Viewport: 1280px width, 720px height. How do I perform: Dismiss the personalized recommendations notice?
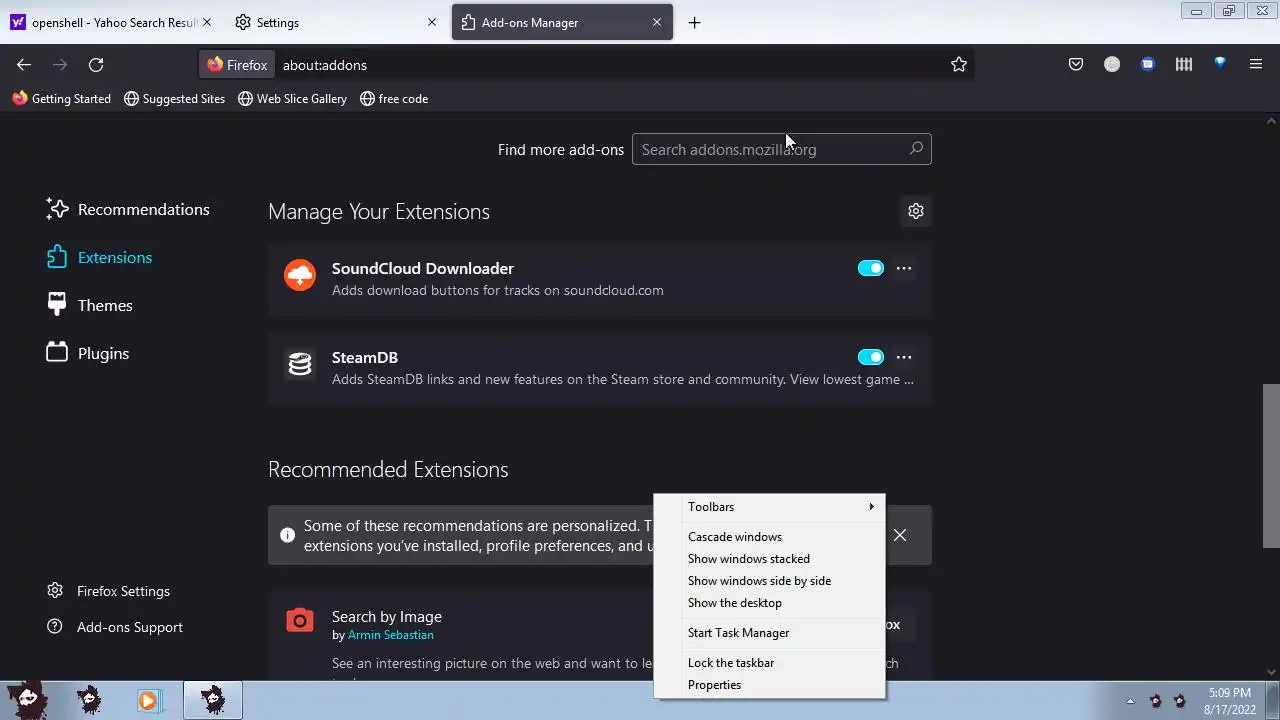click(x=900, y=535)
